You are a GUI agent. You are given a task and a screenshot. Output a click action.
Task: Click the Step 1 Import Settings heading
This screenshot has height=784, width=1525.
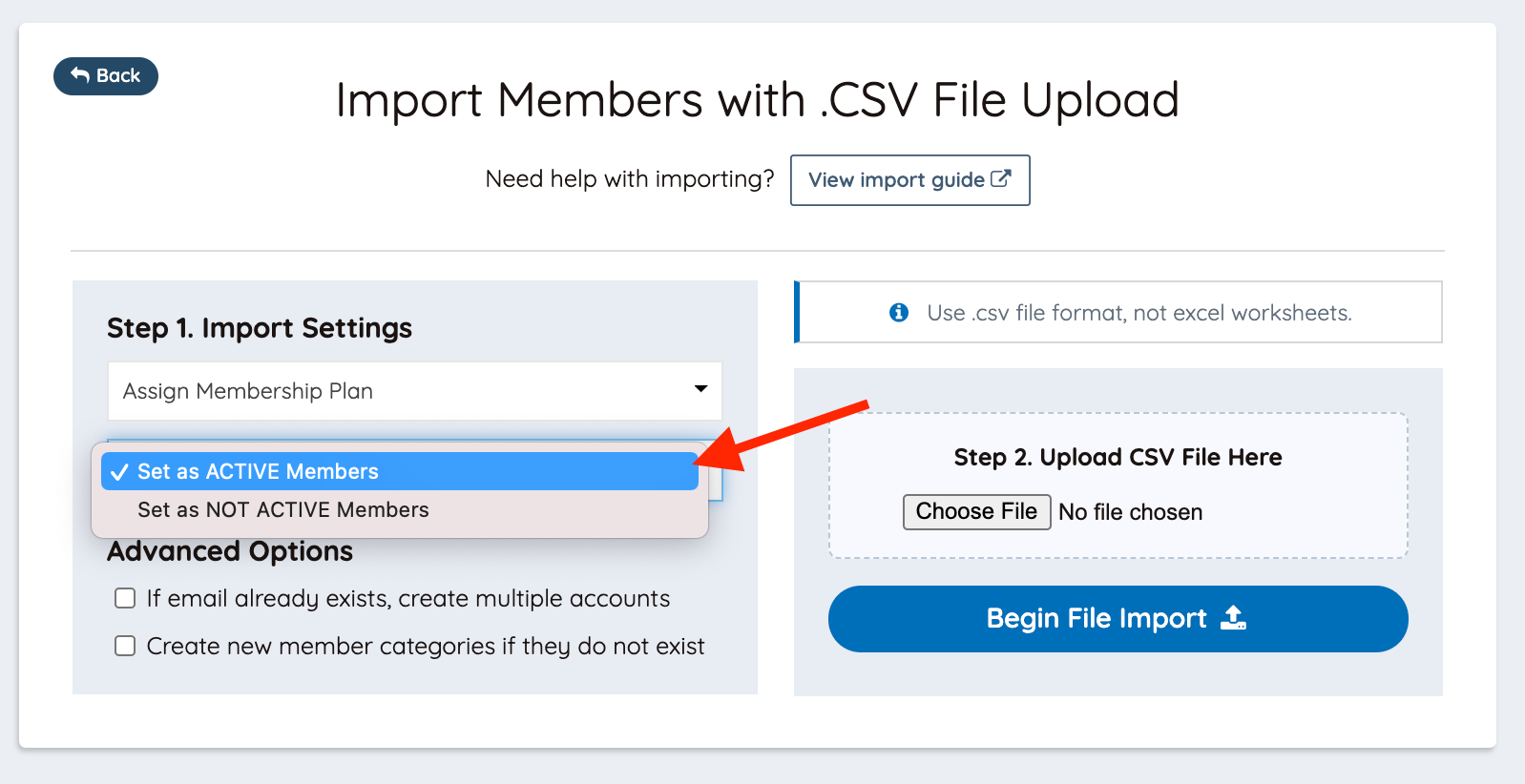259,327
